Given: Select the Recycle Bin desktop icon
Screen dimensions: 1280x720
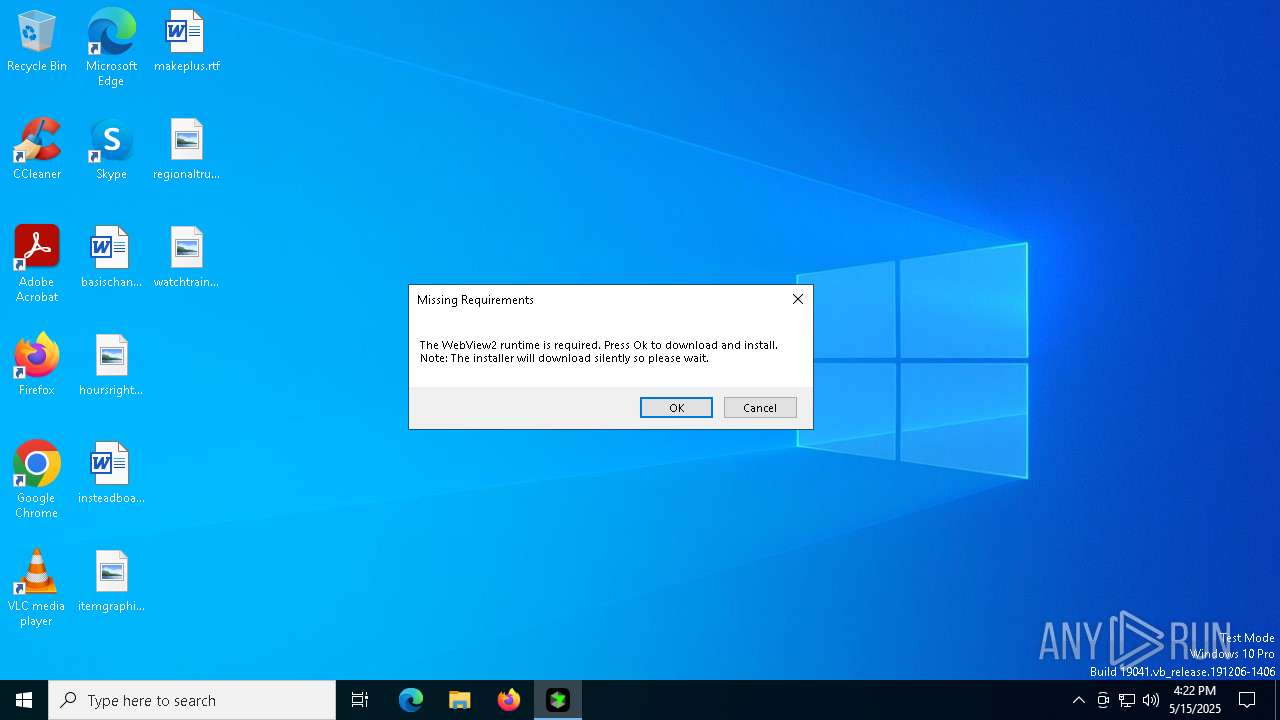Looking at the screenshot, I should (37, 42).
